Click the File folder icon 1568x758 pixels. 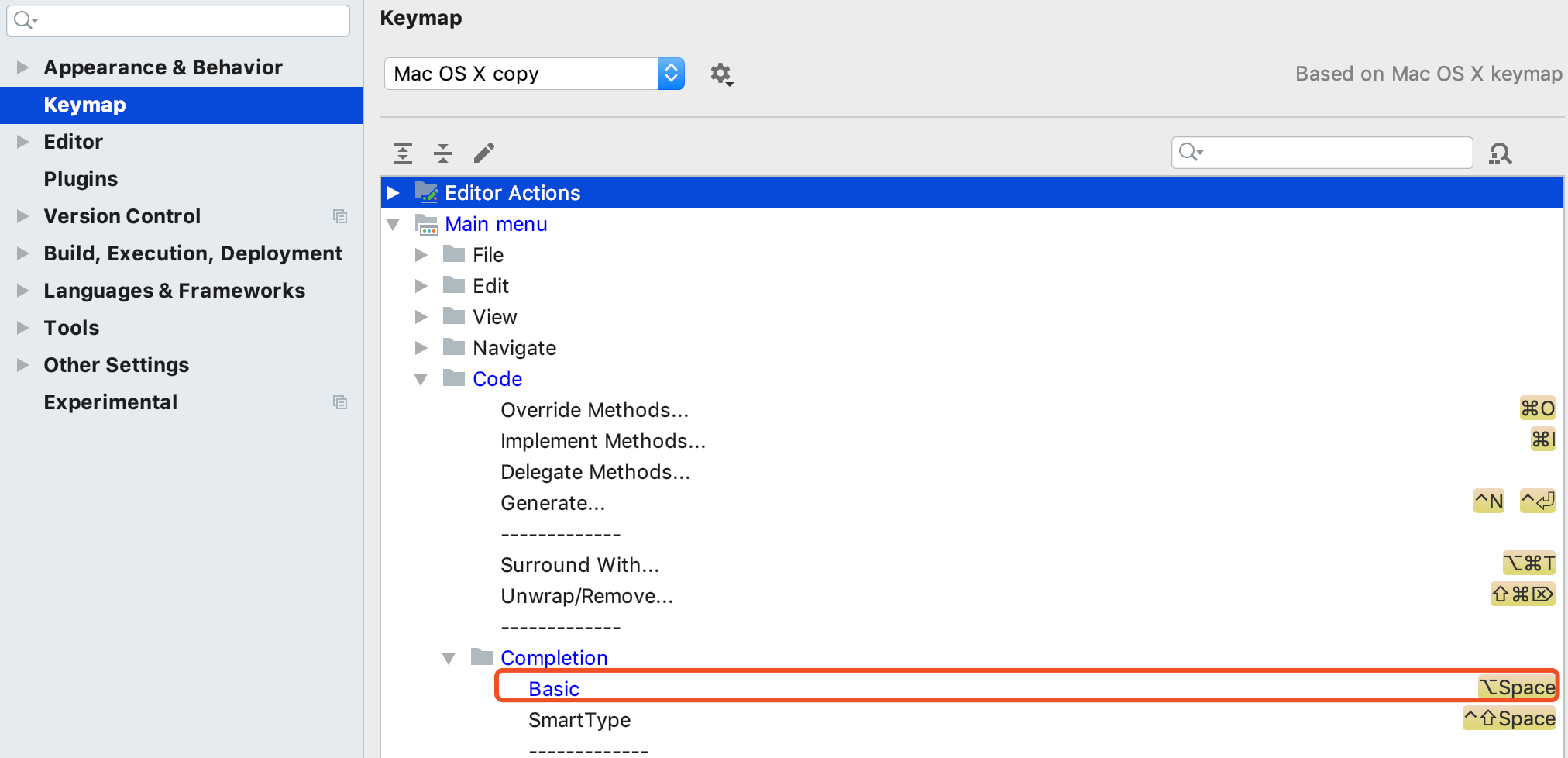[454, 254]
